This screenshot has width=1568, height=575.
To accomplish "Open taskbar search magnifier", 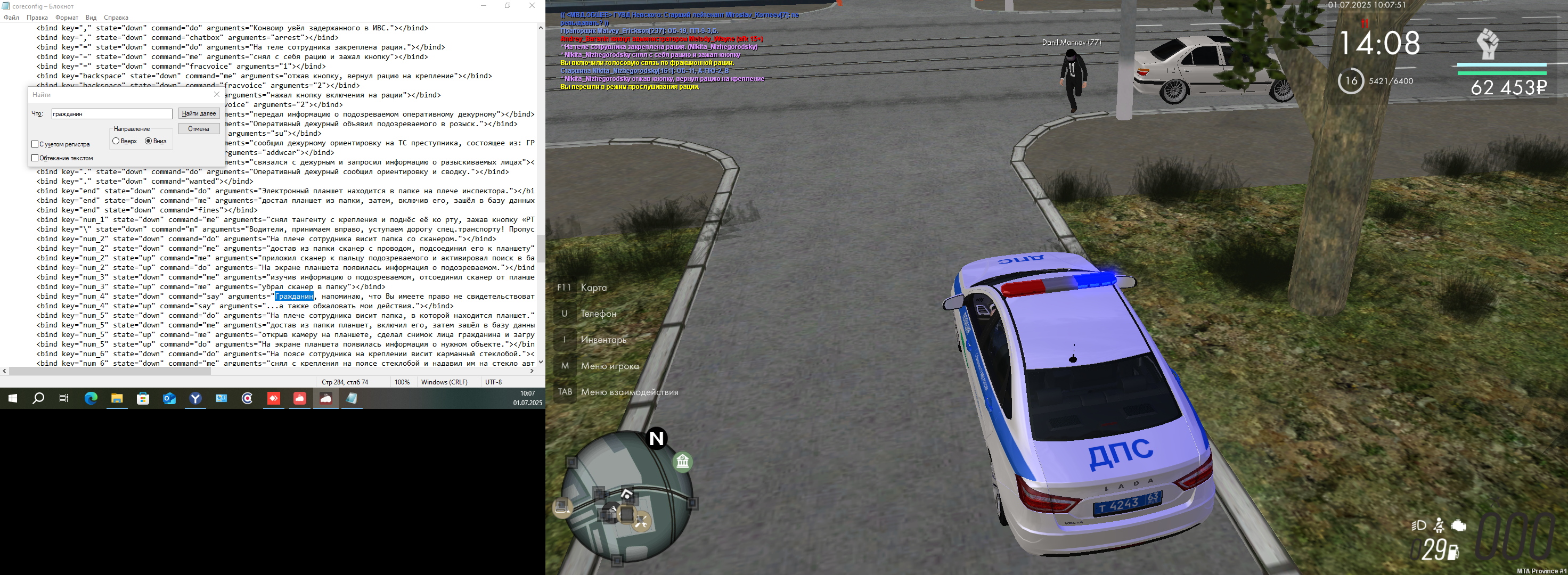I will point(38,399).
